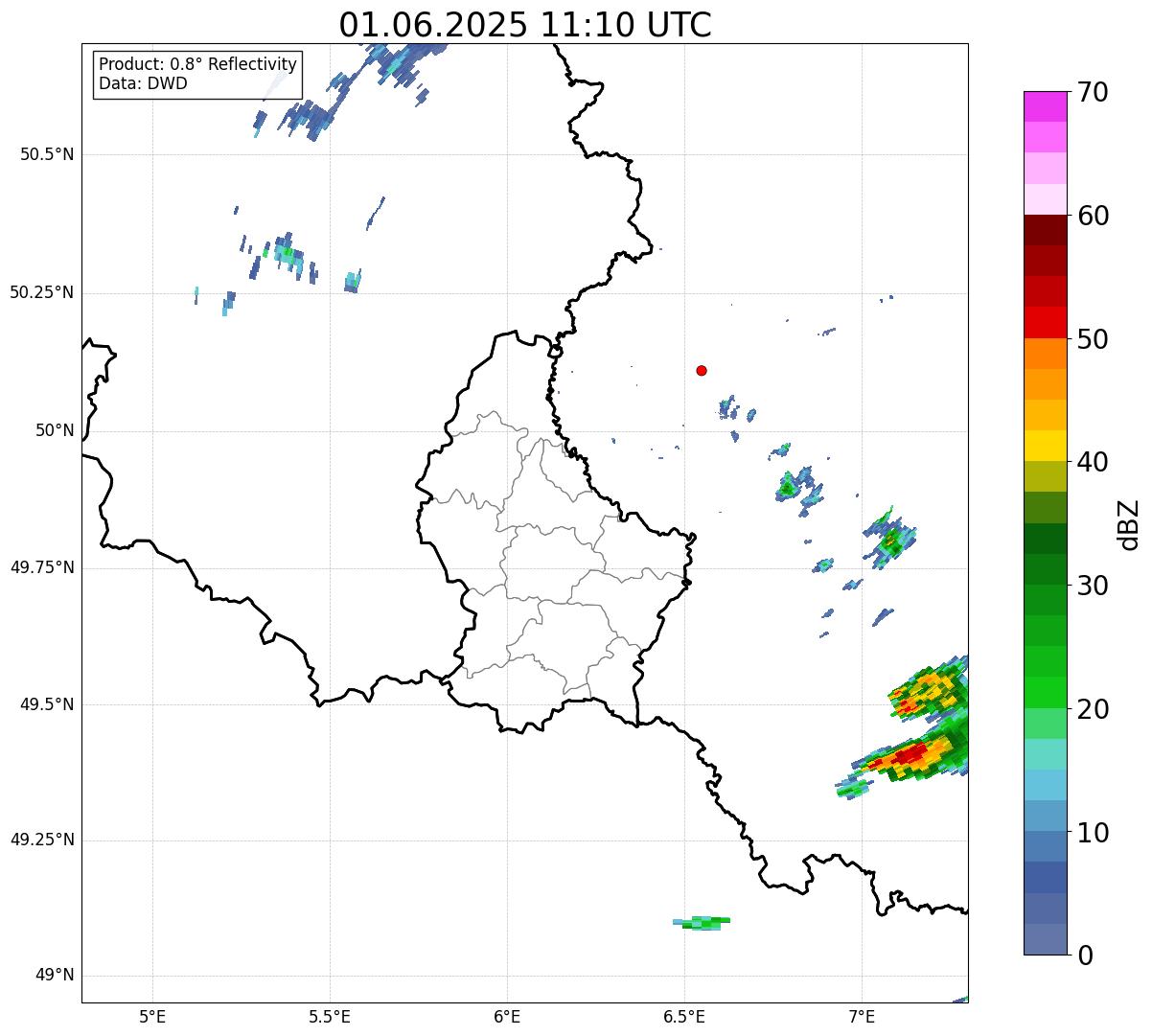This screenshot has width=1152, height=1036.
Task: Click the cyan-green echo near 50.3°N 5.4°E
Action: [x=288, y=254]
